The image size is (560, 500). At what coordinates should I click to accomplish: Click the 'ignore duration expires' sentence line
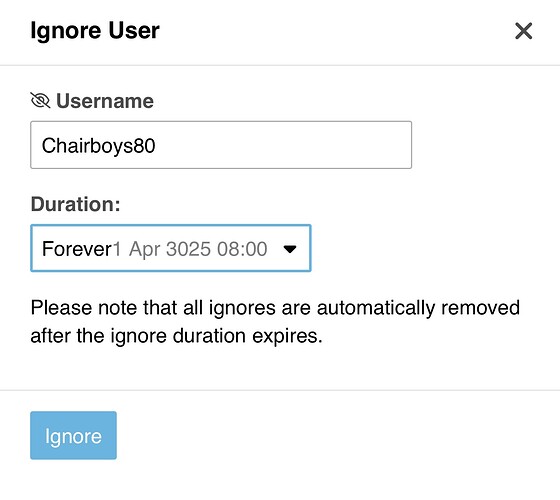(176, 336)
